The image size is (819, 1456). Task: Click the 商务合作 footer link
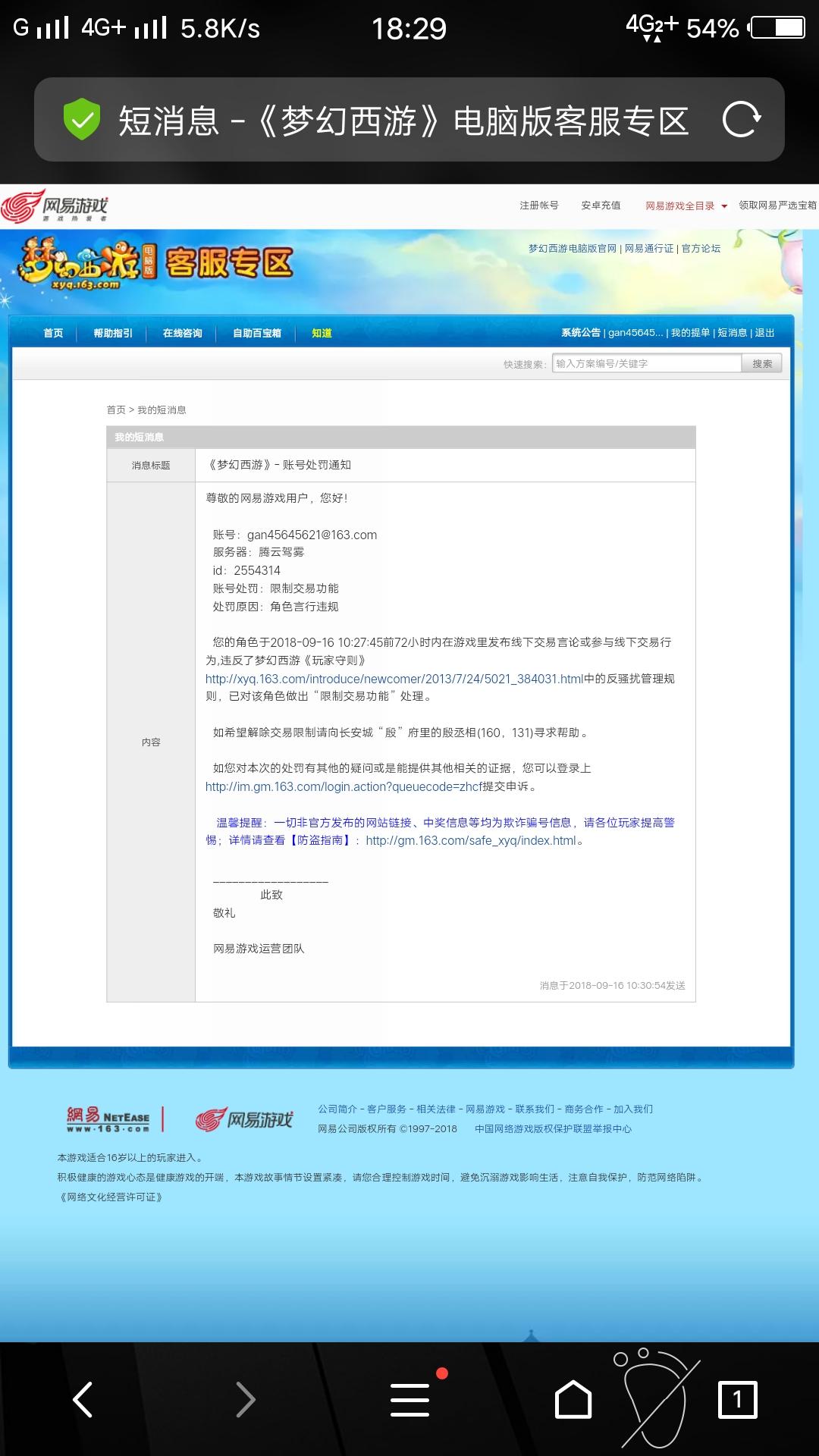[x=584, y=1109]
